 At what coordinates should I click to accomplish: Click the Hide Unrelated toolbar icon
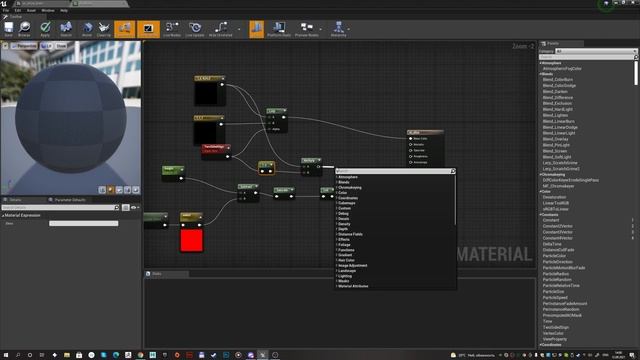pos(220,29)
